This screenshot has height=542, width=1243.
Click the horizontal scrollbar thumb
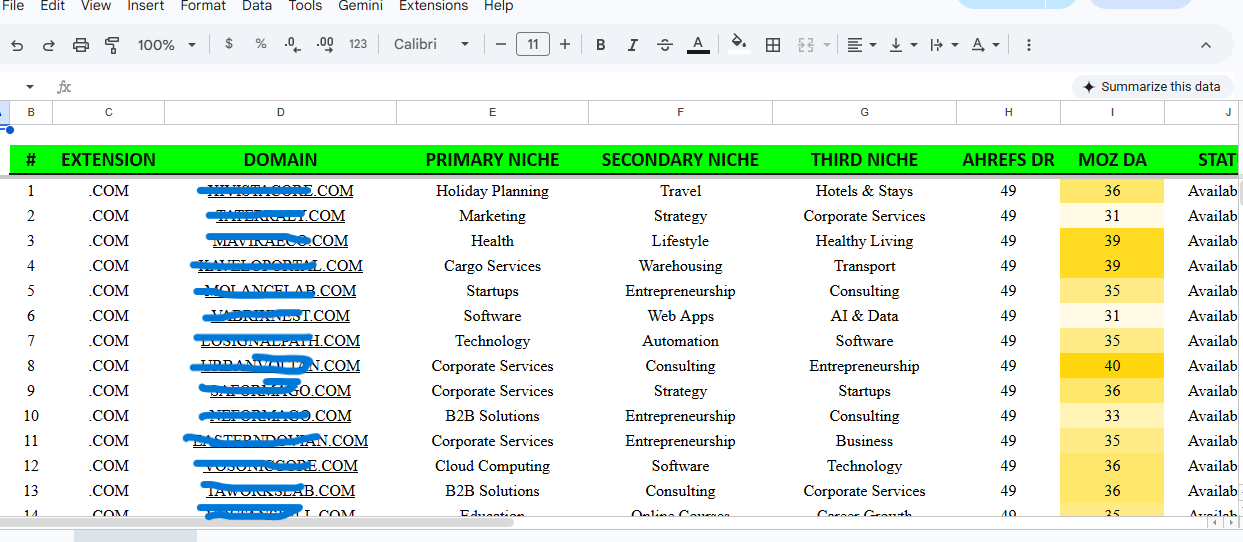click(x=256, y=522)
